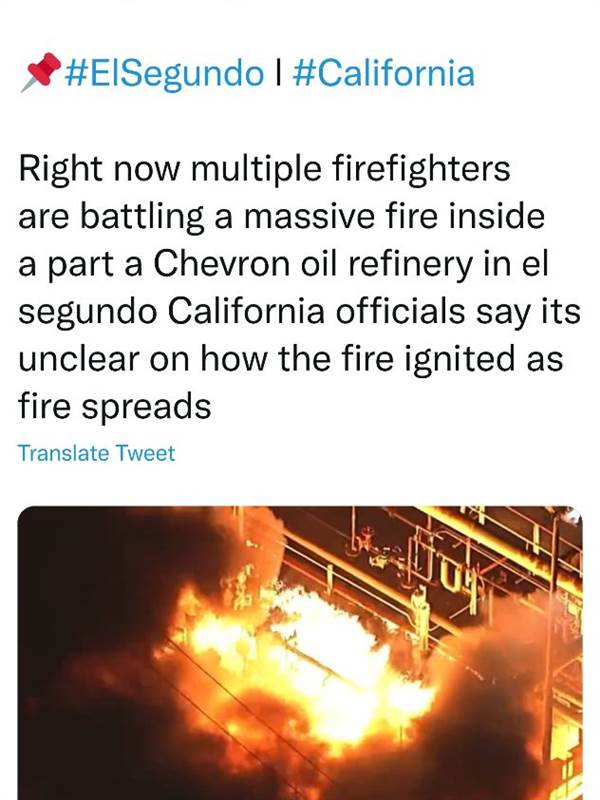
Task: Select the word "officials" in the tweet
Action: click(400, 311)
